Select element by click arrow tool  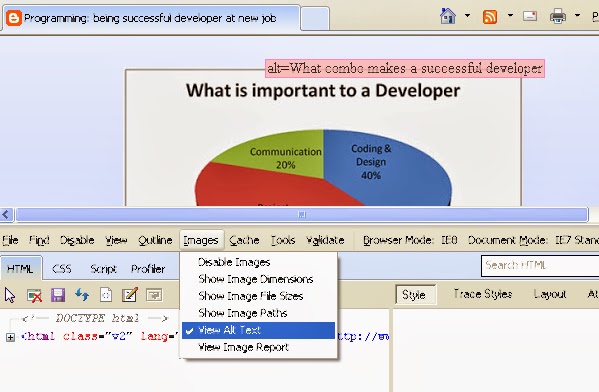10,295
